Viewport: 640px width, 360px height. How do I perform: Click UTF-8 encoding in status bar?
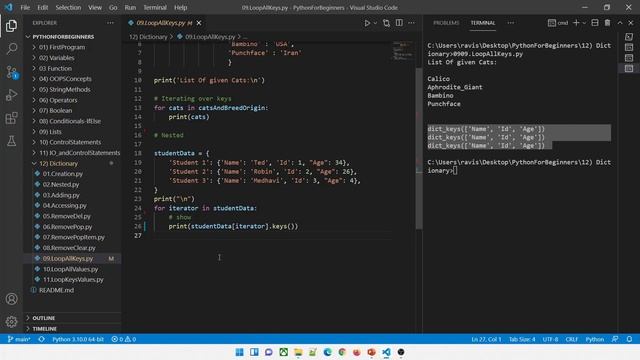coord(550,339)
